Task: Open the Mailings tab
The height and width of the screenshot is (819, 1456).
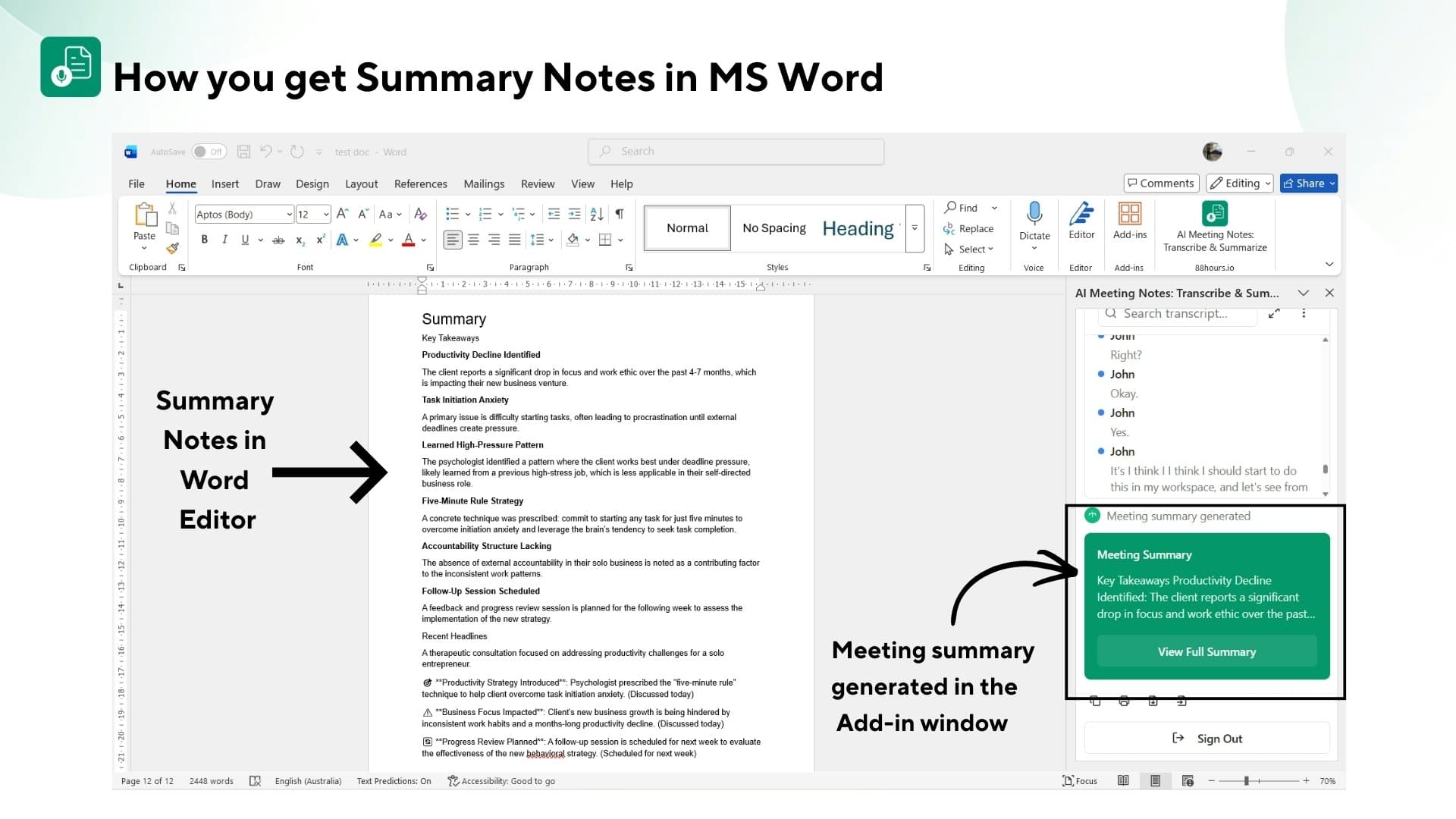Action: [484, 184]
